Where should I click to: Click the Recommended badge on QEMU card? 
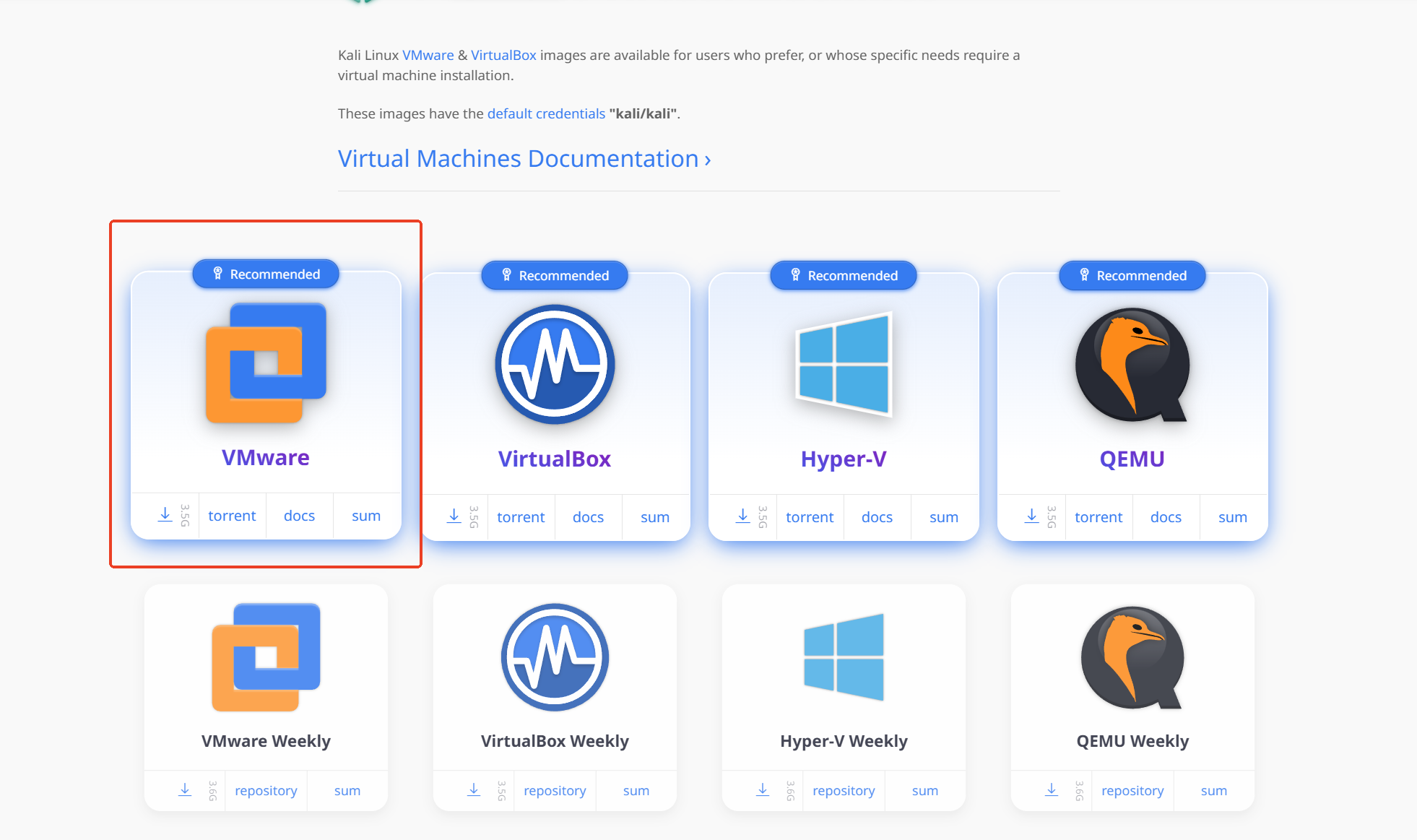pyautogui.click(x=1132, y=275)
